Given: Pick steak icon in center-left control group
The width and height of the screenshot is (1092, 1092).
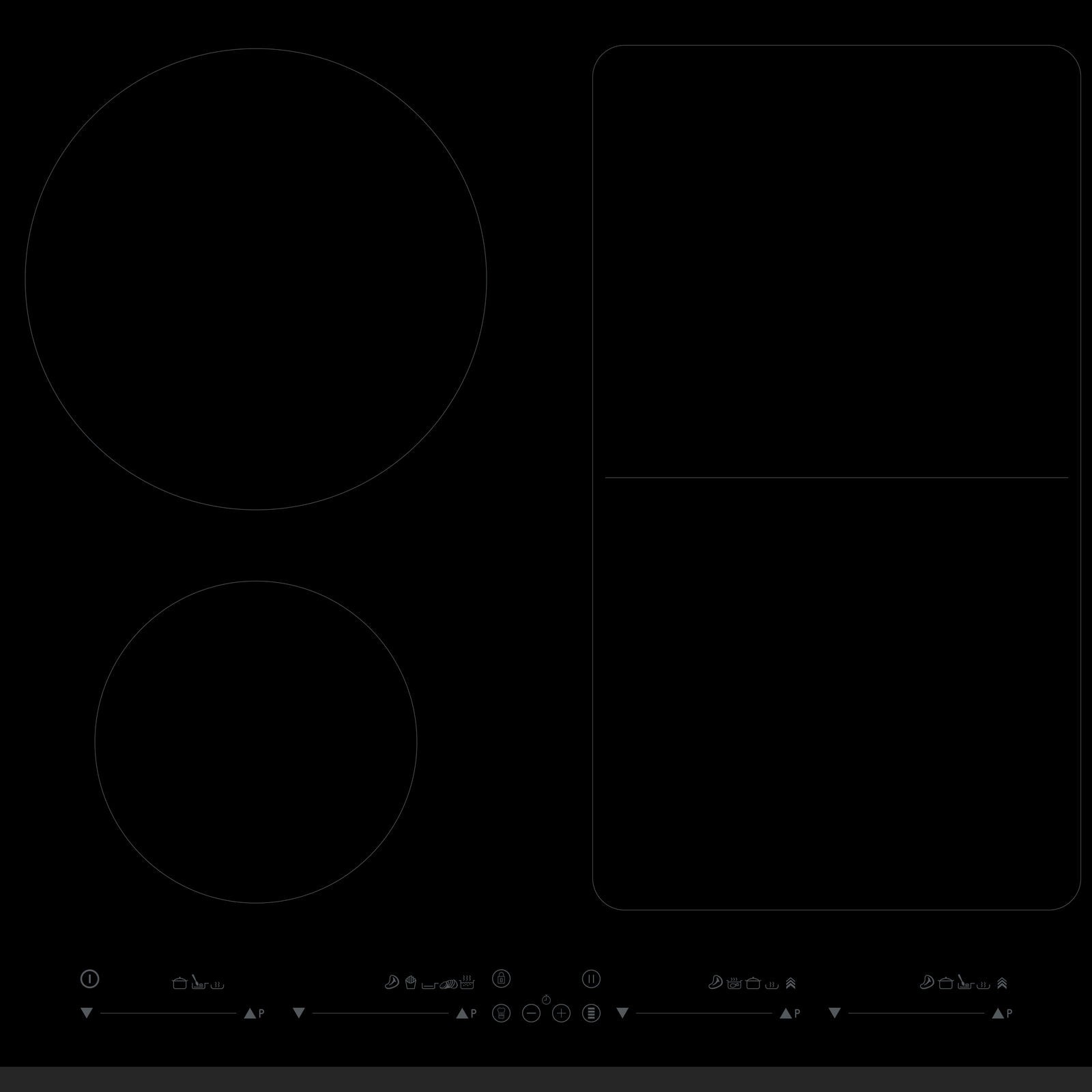Looking at the screenshot, I should click(392, 982).
